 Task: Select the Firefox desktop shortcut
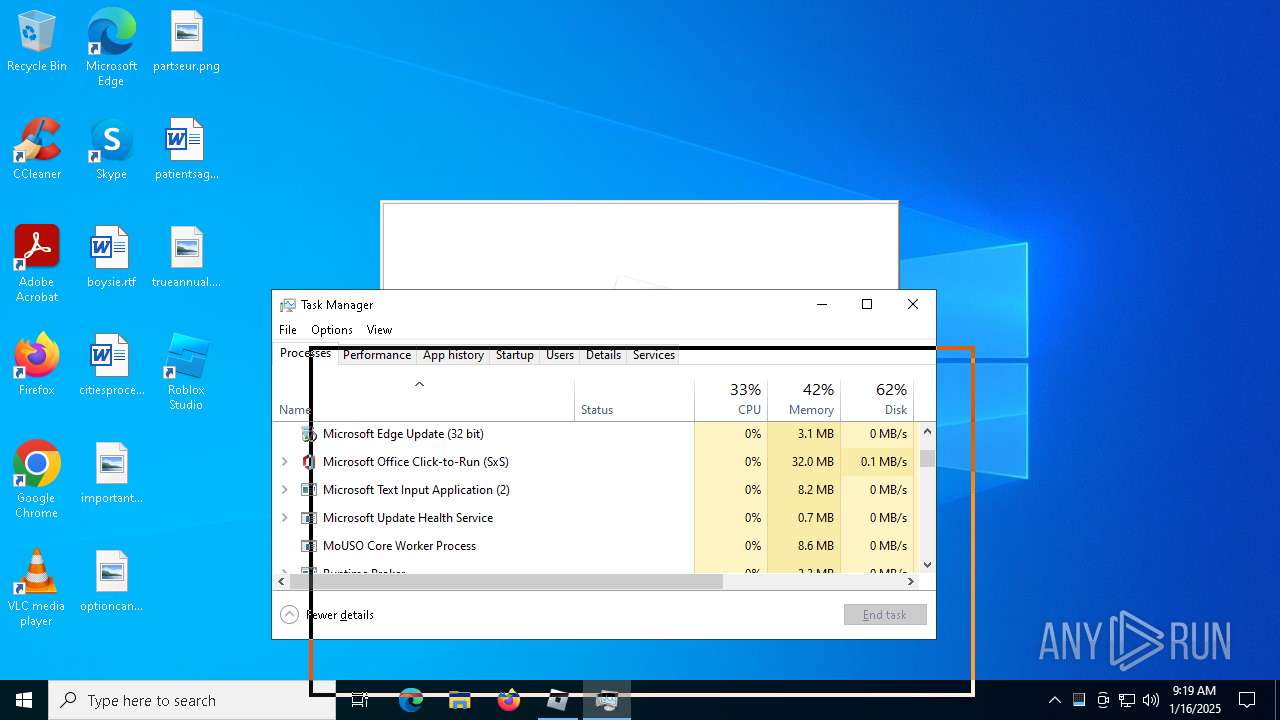point(37,366)
